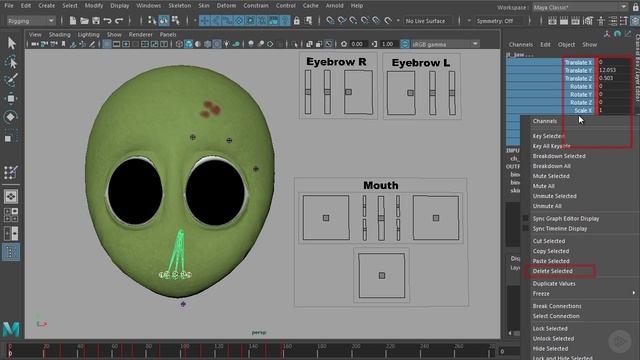Open a scene using the folder icon
Image resolution: width=640 pixels, height=360 pixels.
point(84,20)
